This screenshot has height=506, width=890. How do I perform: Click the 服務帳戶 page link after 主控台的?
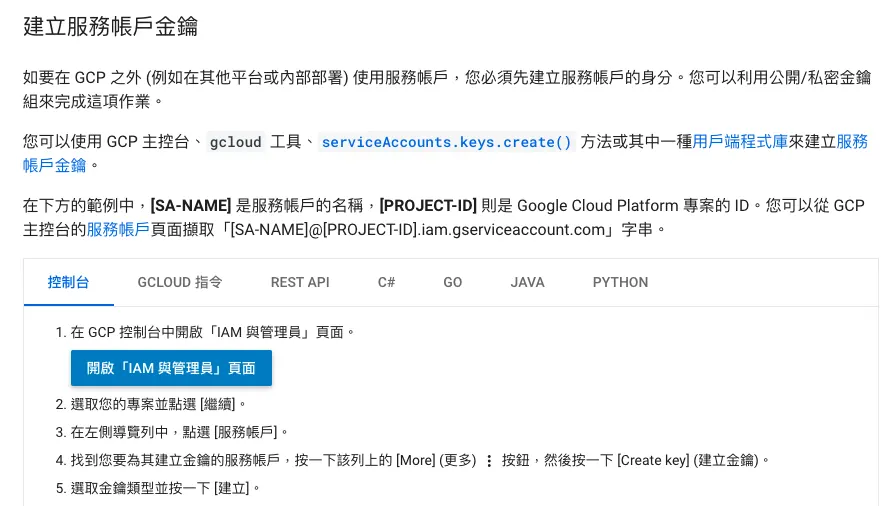118,229
